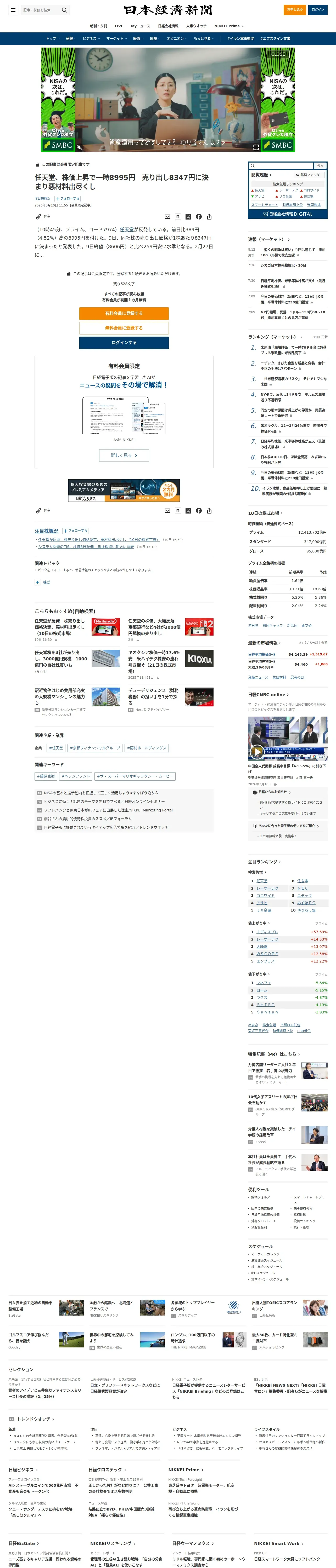Share on Facebook using upper icon
336x1568 pixels.
199,217
